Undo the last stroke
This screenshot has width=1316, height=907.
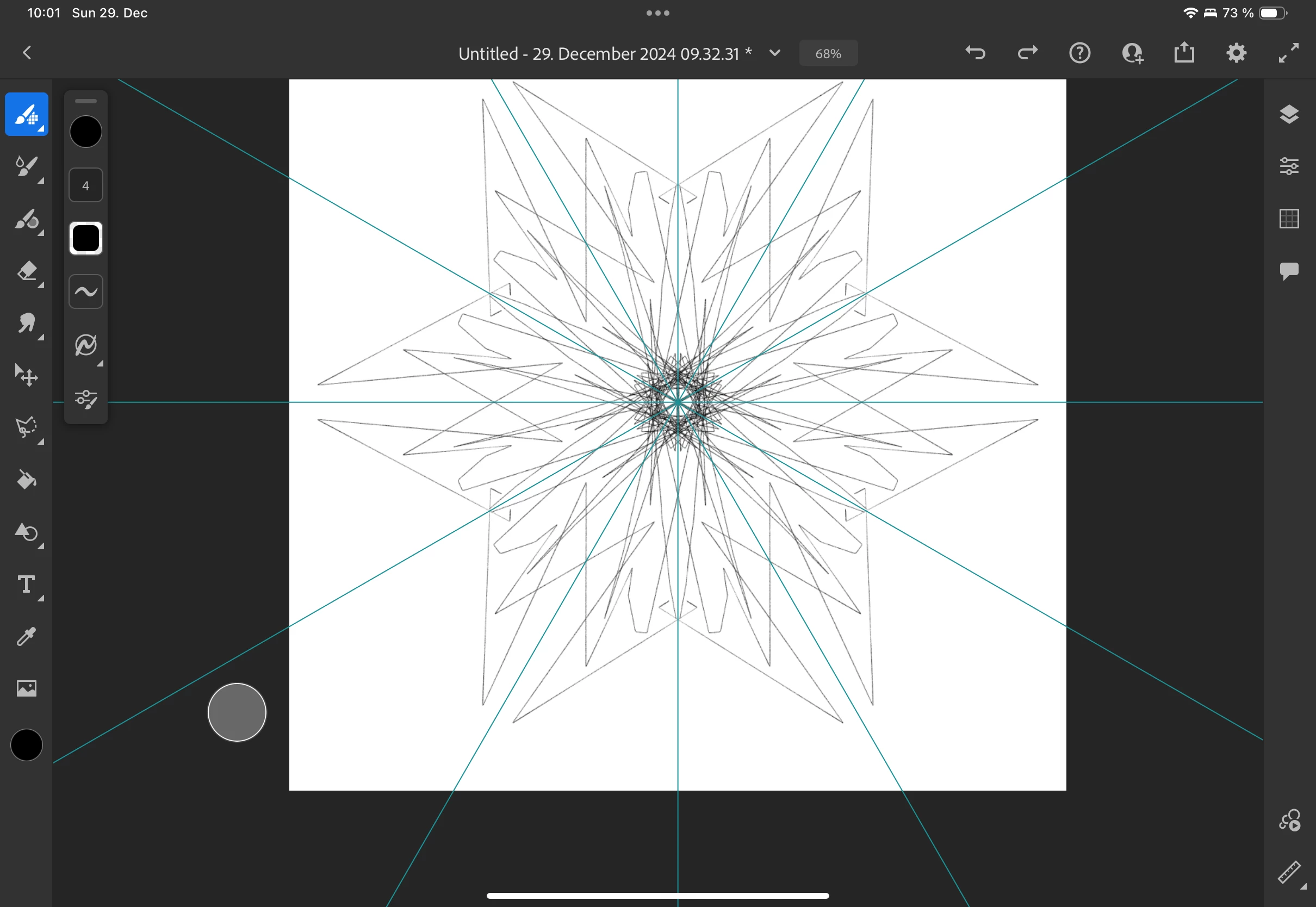pyautogui.click(x=975, y=53)
